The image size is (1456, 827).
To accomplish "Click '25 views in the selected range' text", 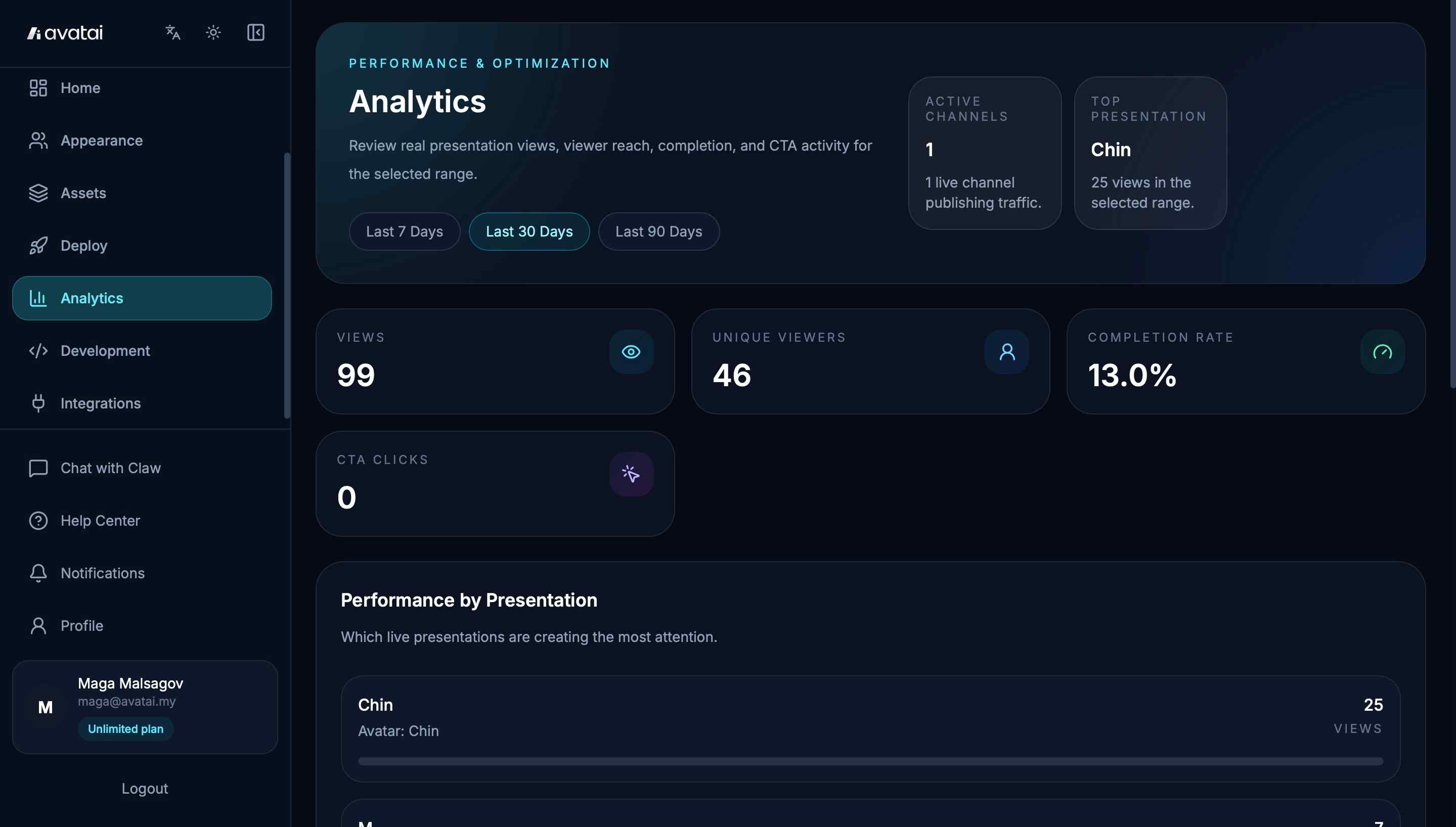I will (1142, 193).
